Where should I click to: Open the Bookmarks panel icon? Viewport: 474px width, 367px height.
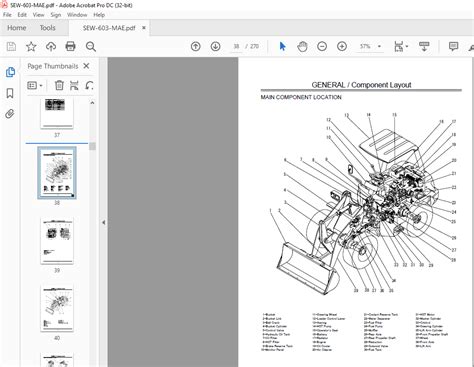[x=10, y=93]
